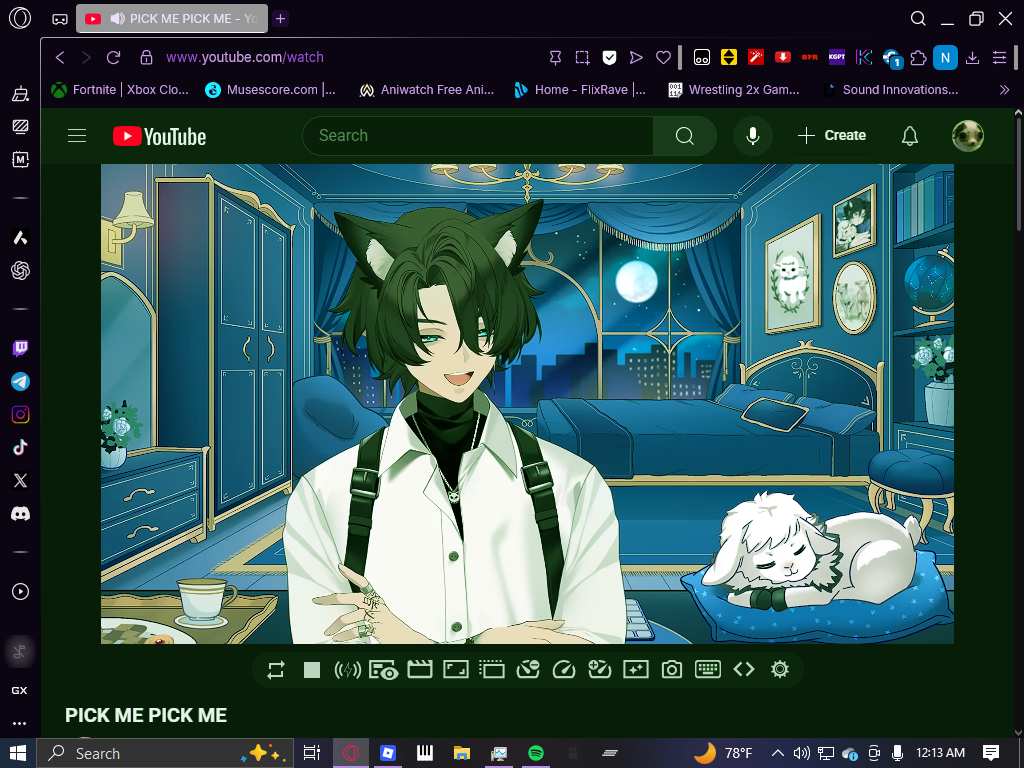1024x768 pixels.
Task: Open Home - FlixRave bookmark
Action: tap(580, 90)
